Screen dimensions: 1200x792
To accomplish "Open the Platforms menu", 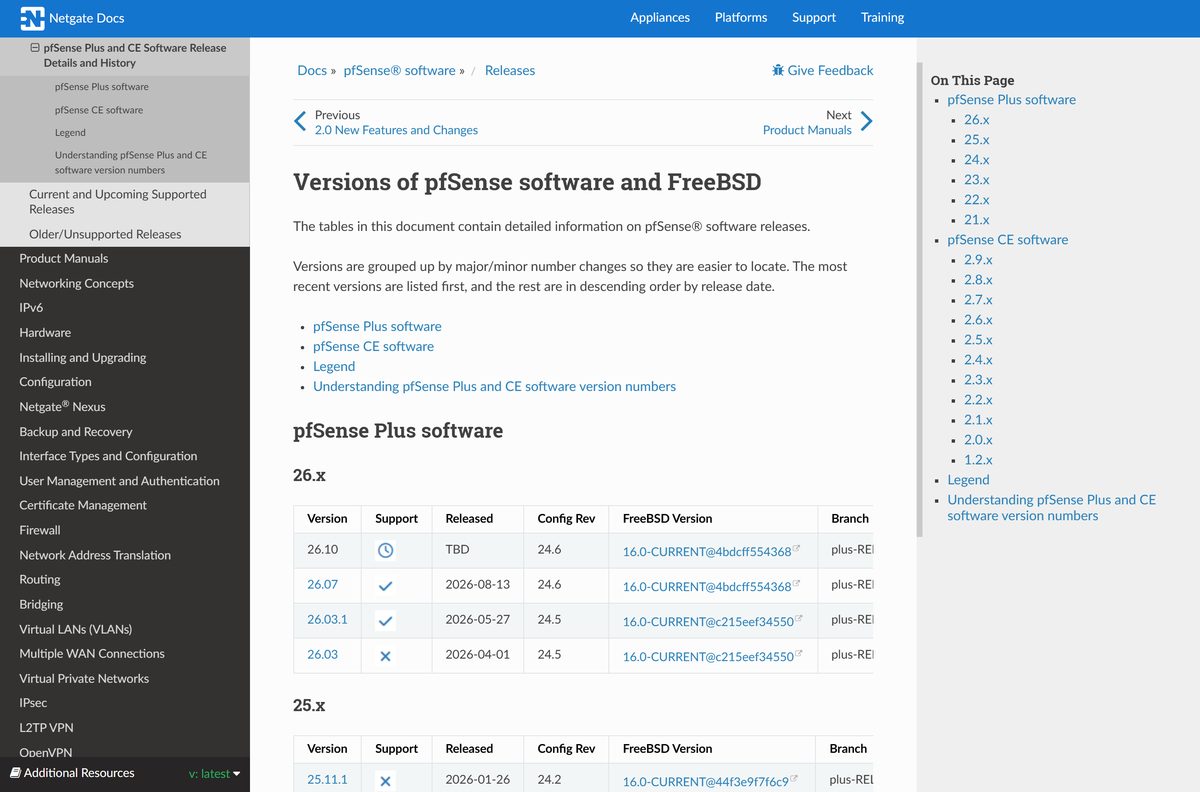I will coord(741,17).
